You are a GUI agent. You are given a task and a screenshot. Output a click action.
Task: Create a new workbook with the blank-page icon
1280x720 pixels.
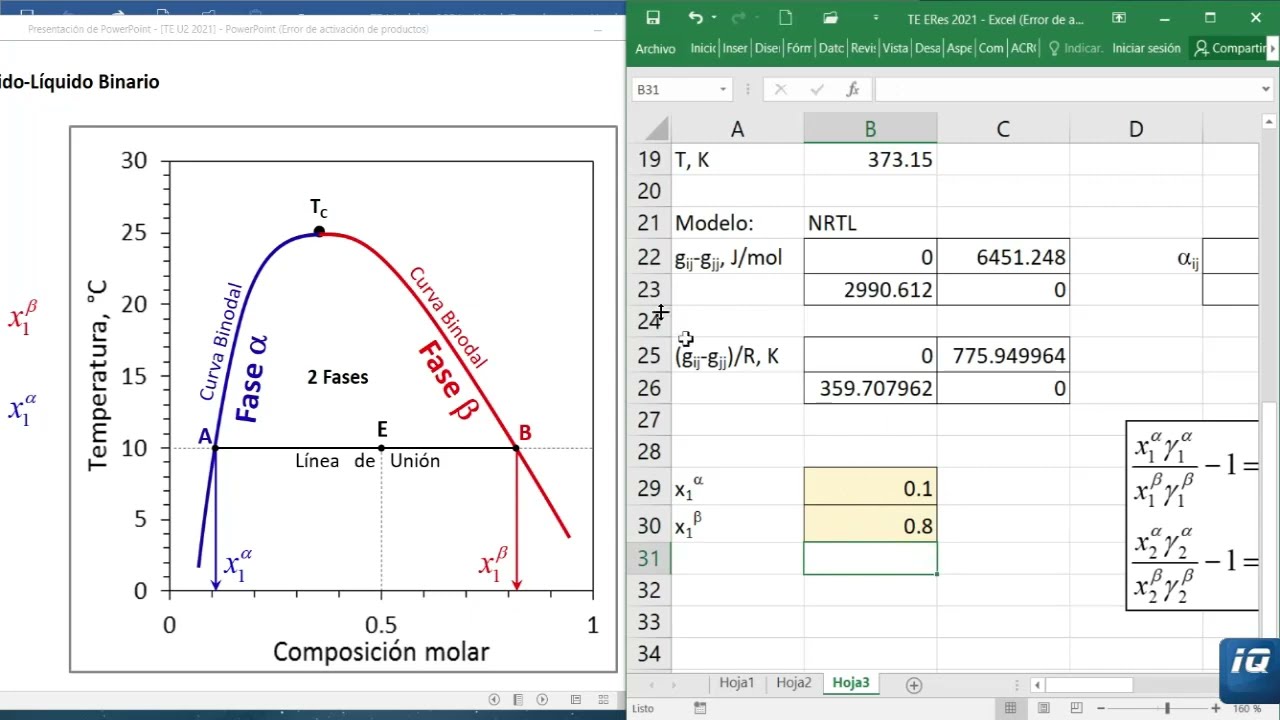pyautogui.click(x=786, y=18)
